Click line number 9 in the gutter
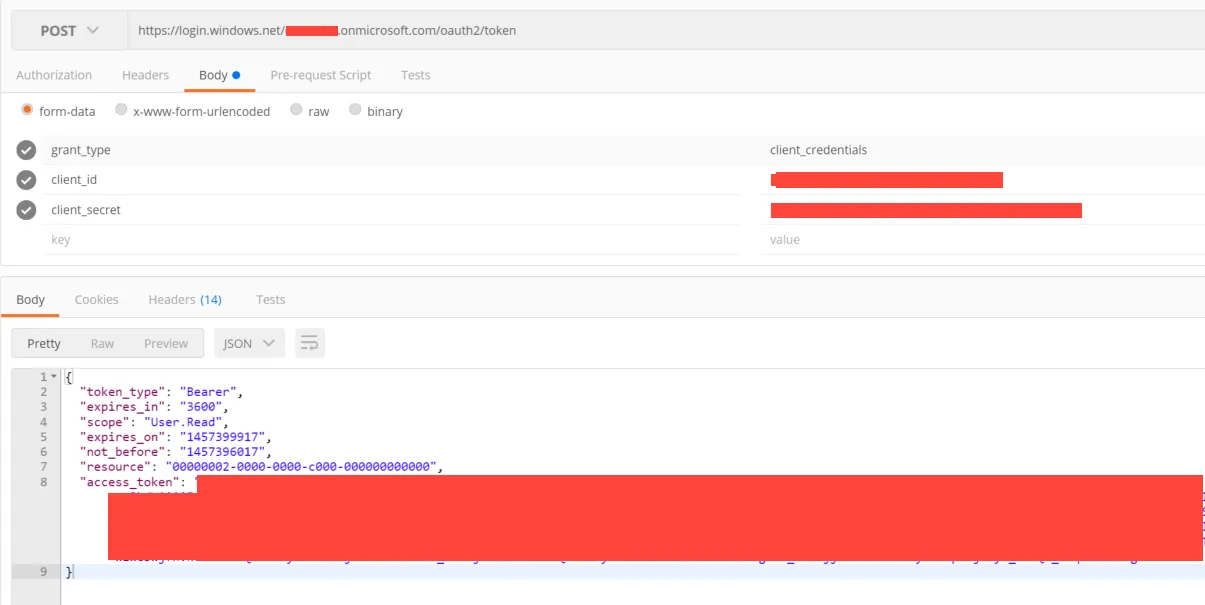The image size is (1205, 605). [43, 572]
